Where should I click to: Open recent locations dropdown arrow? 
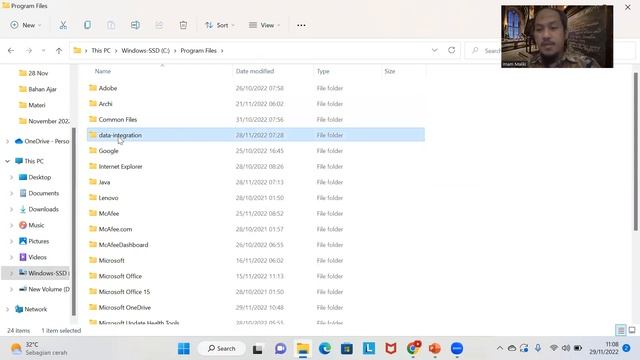[x=43, y=51]
